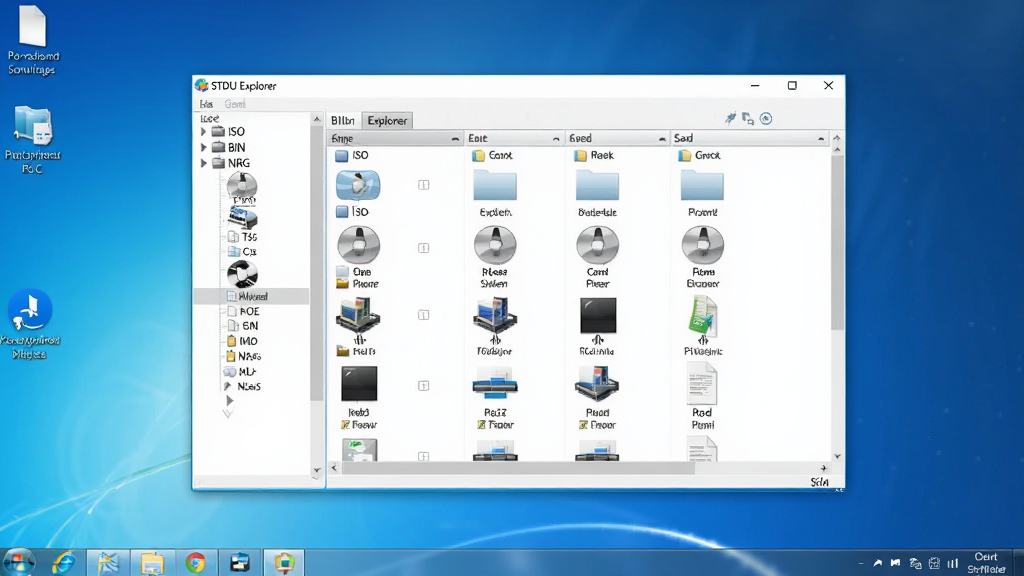
Task: Click the file list vertical scrollbar thumb
Action: pos(837,242)
